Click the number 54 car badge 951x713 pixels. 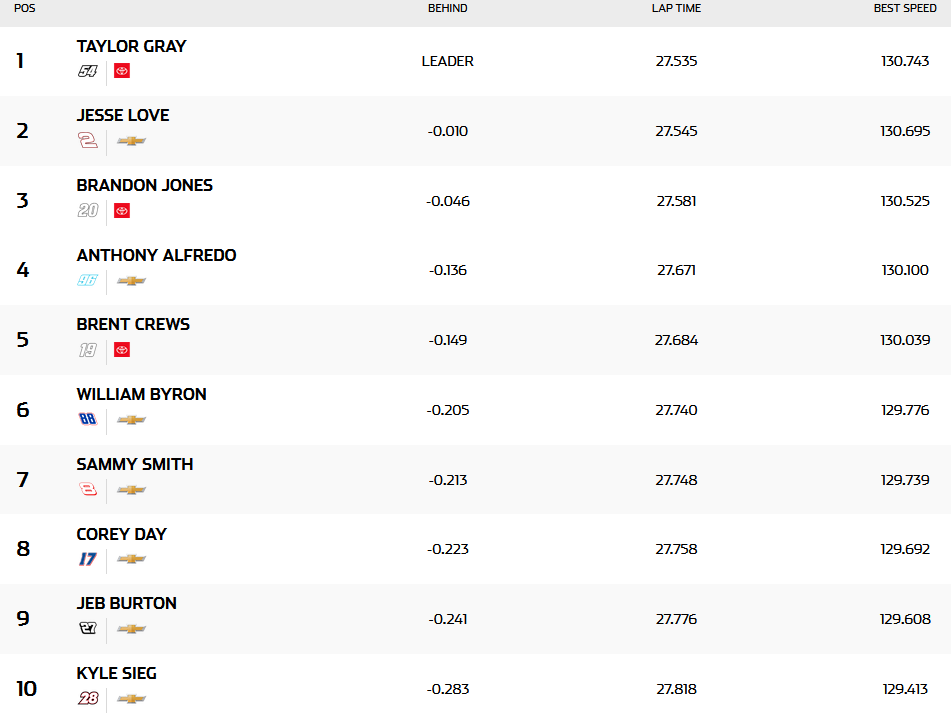(88, 71)
